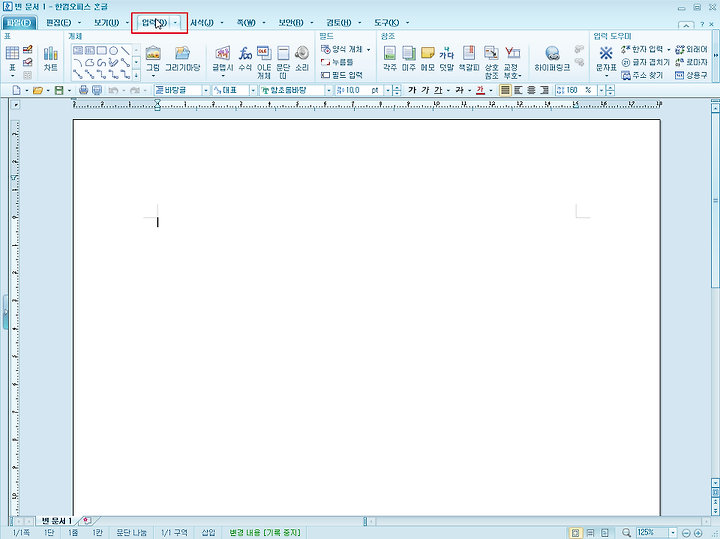Open the 쪽(W) menu

point(246,22)
